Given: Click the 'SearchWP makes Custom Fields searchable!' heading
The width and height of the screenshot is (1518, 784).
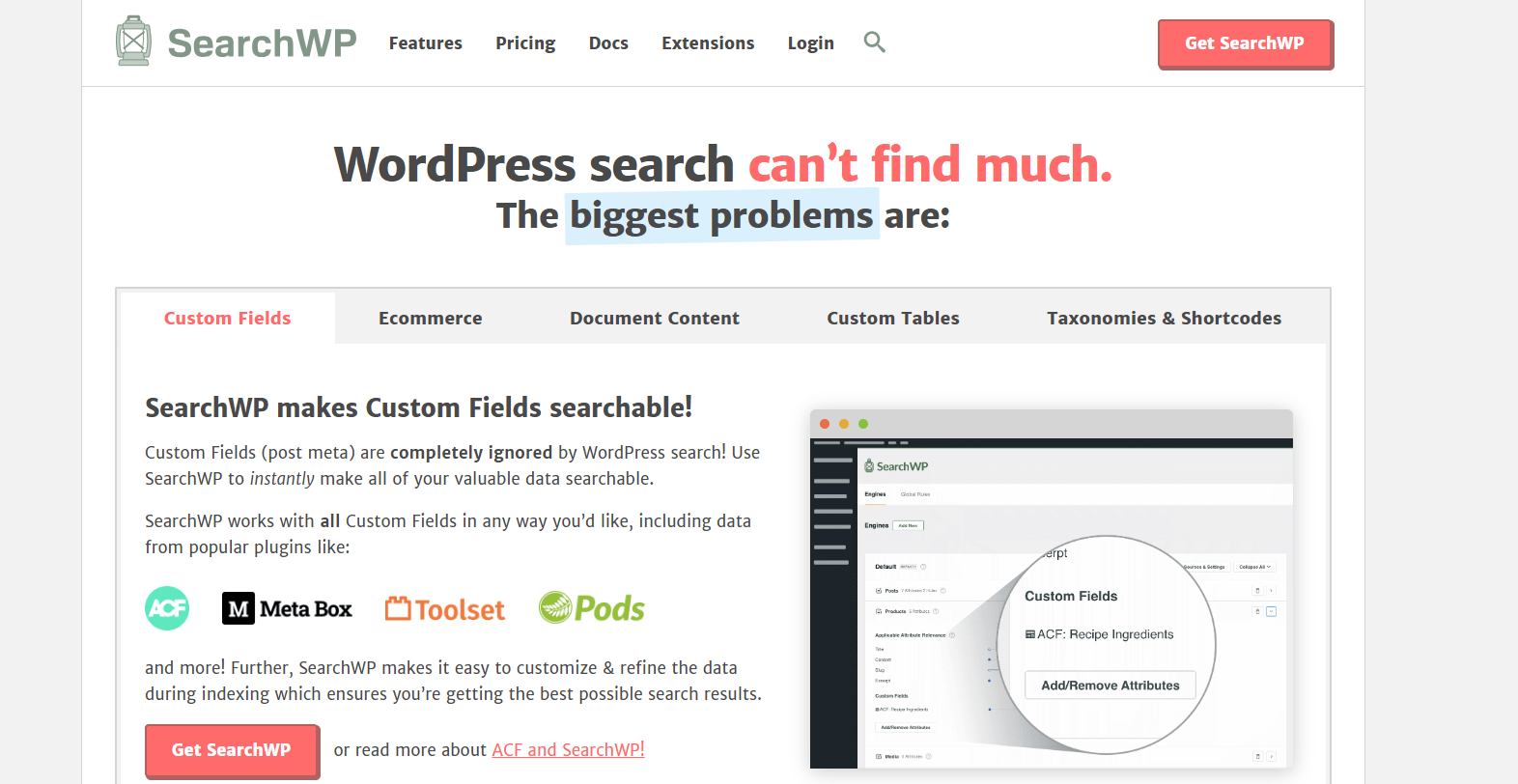Looking at the screenshot, I should (x=418, y=407).
